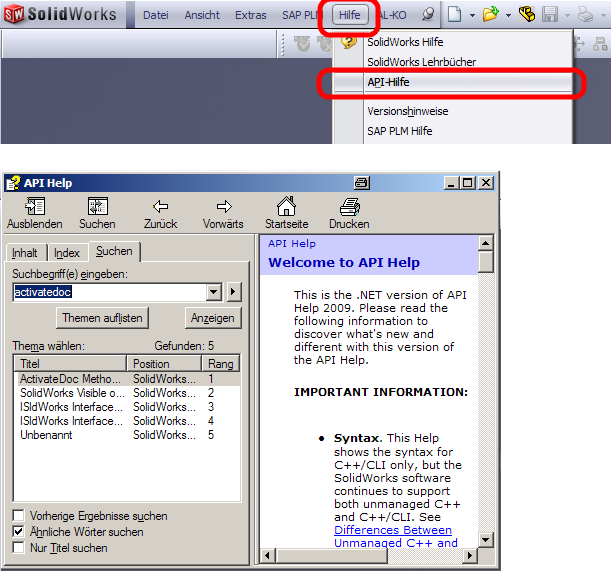Screen dimensions: 611x571
Task: Disable Ähnliche Wörter suchen checkbox
Action: 18,532
